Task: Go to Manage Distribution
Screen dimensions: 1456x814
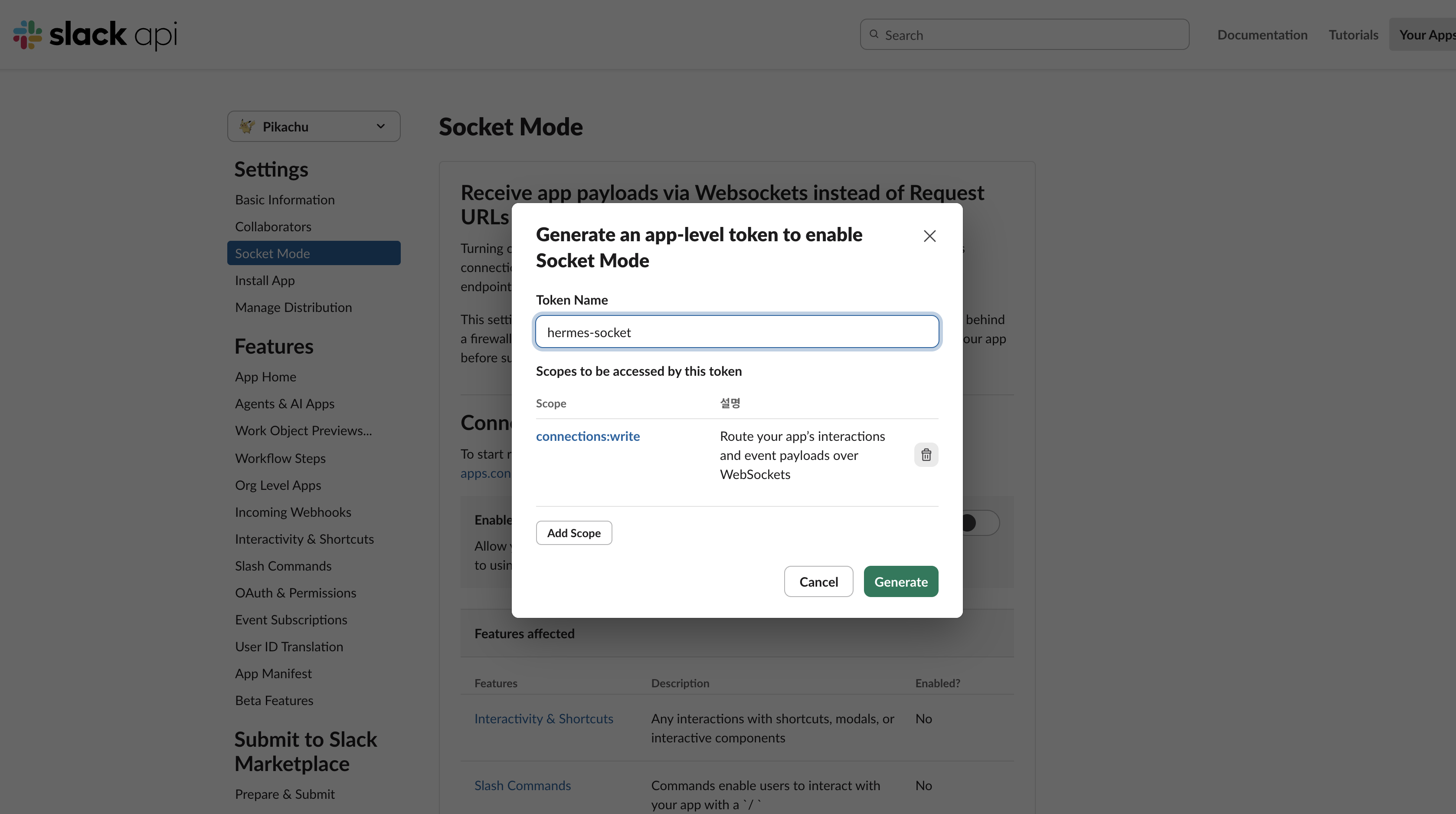Action: [293, 308]
